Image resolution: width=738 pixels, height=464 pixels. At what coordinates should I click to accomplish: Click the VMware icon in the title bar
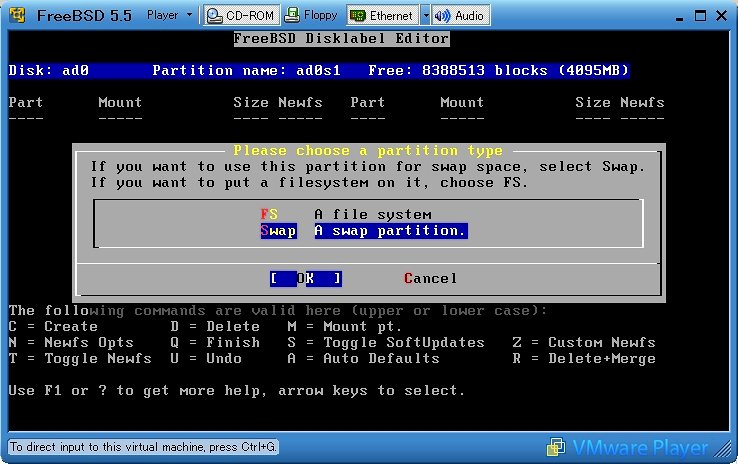pos(17,15)
